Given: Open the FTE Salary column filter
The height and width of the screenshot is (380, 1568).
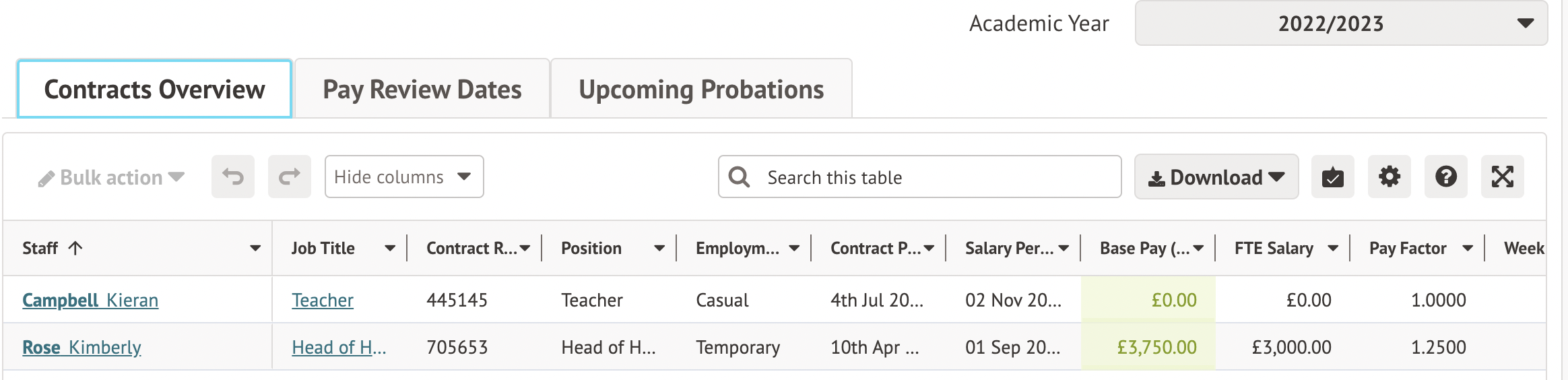Looking at the screenshot, I should 1333,248.
